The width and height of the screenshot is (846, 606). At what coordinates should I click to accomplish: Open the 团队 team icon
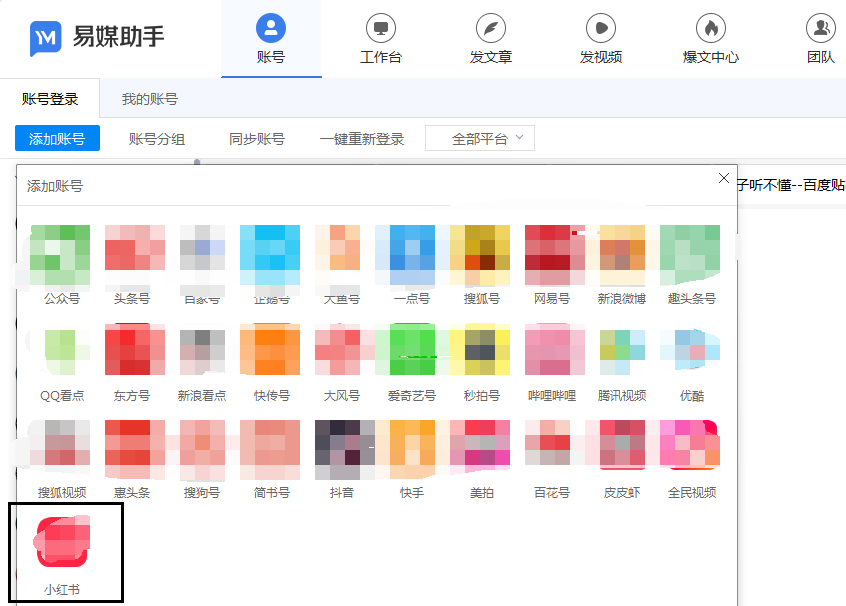click(821, 28)
